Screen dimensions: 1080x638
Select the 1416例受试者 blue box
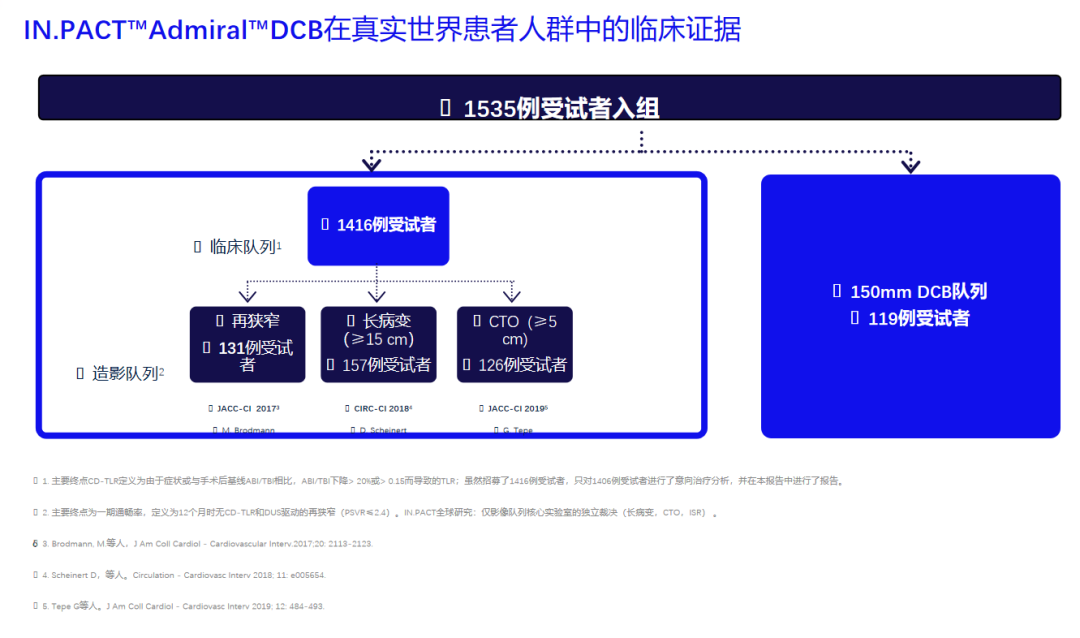[x=378, y=226]
